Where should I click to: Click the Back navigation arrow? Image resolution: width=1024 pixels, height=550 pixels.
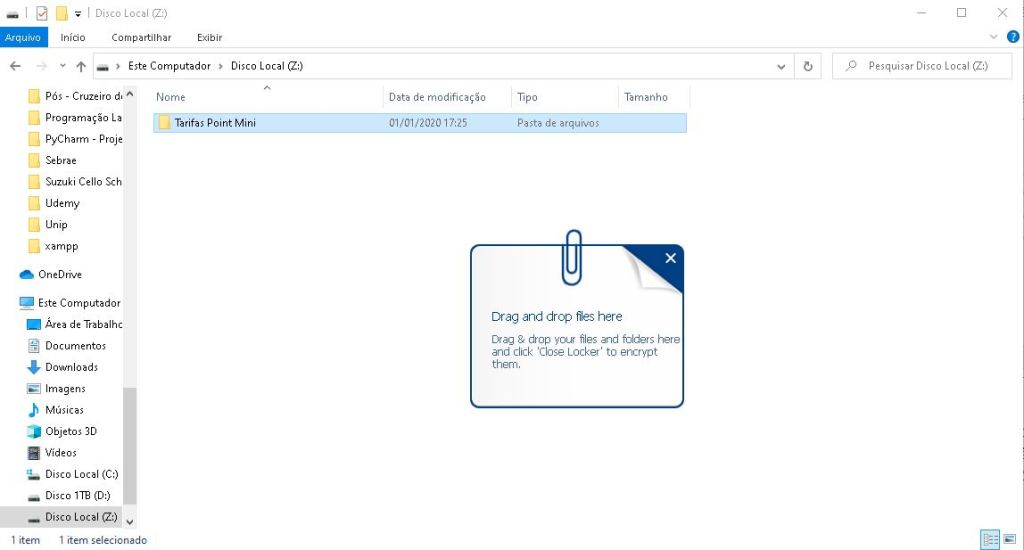click(x=15, y=66)
